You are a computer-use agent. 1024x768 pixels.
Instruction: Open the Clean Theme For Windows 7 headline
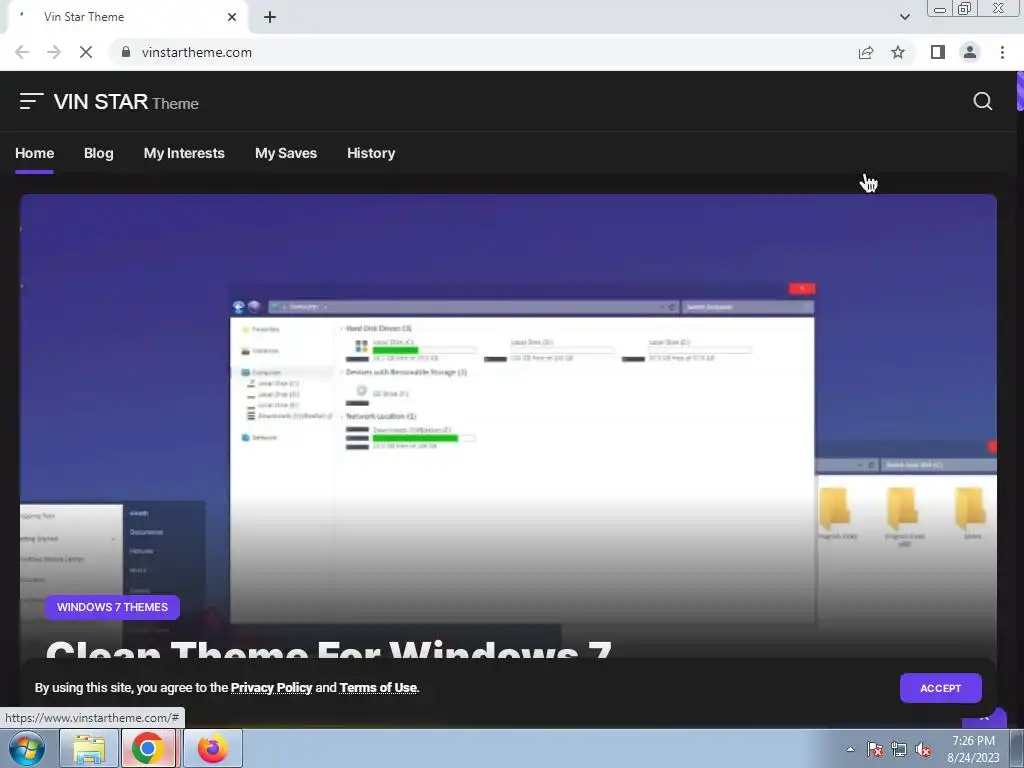(328, 650)
